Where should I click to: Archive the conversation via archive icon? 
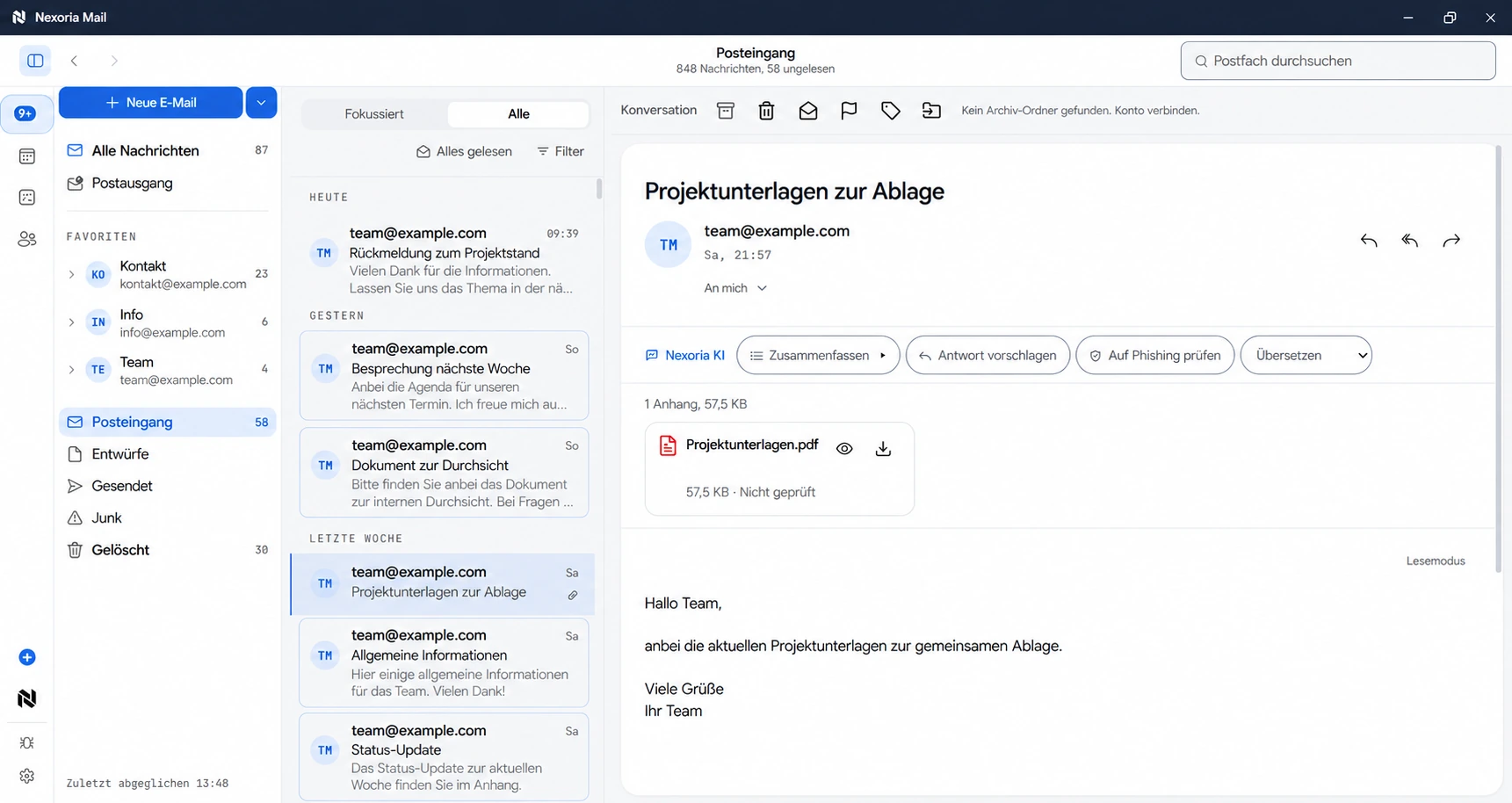click(x=726, y=111)
